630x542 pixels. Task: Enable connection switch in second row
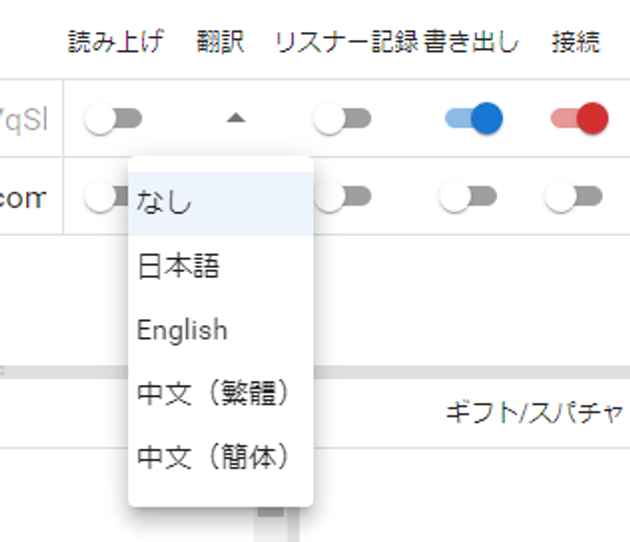point(574,198)
